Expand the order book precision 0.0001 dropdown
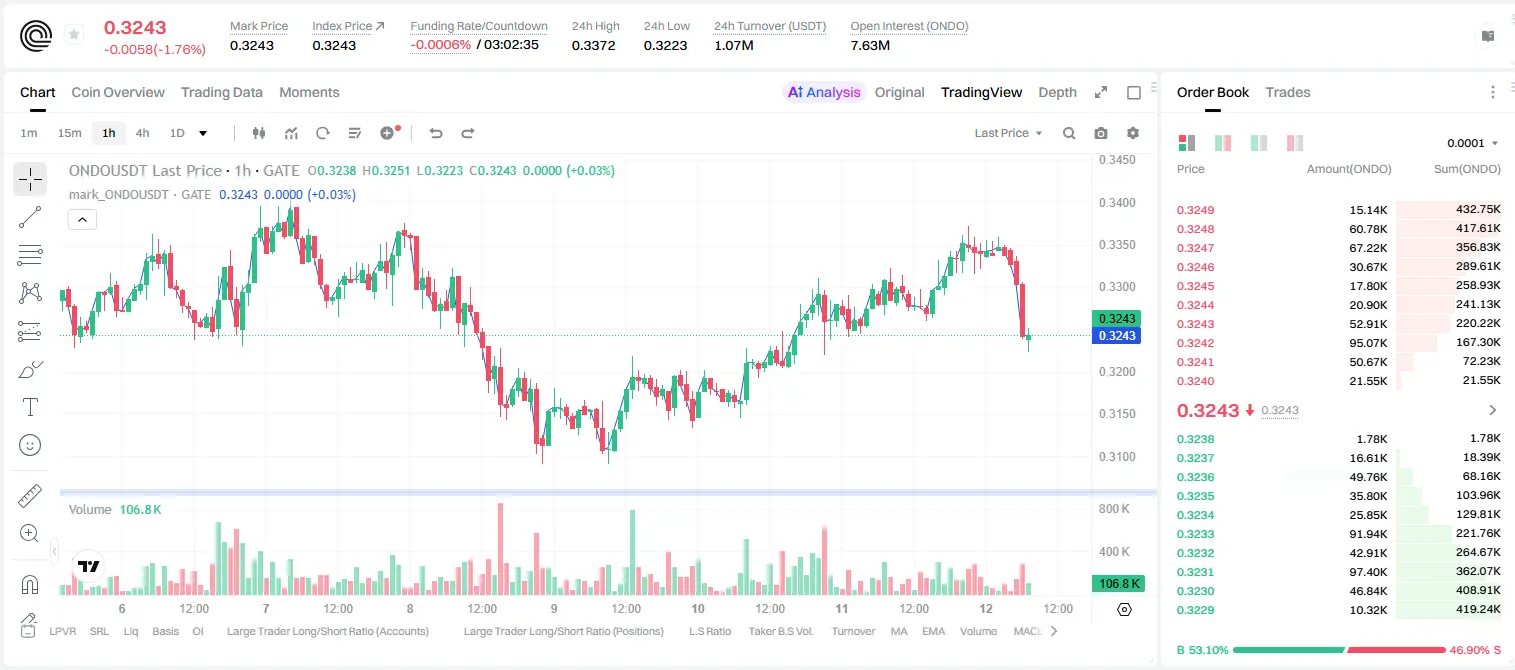Viewport: 1515px width, 670px height. [1472, 143]
